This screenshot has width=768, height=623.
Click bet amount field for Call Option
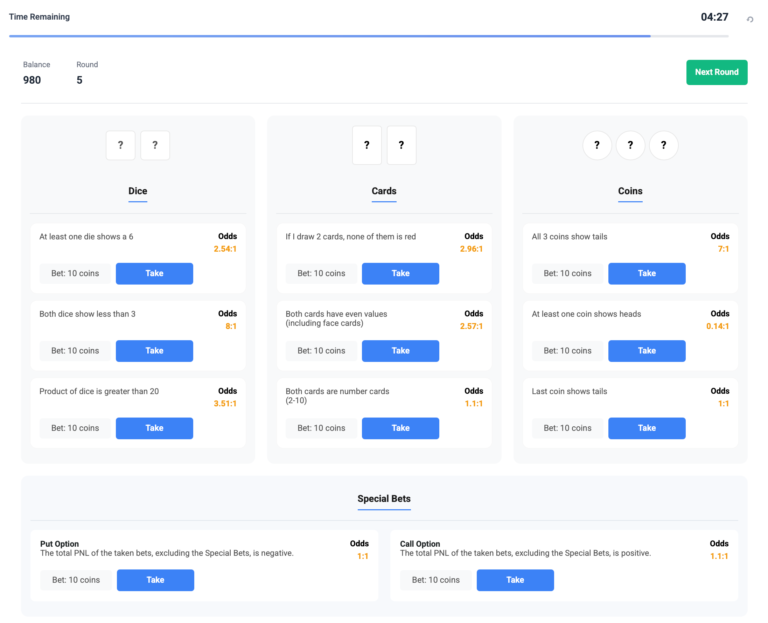[x=436, y=580]
